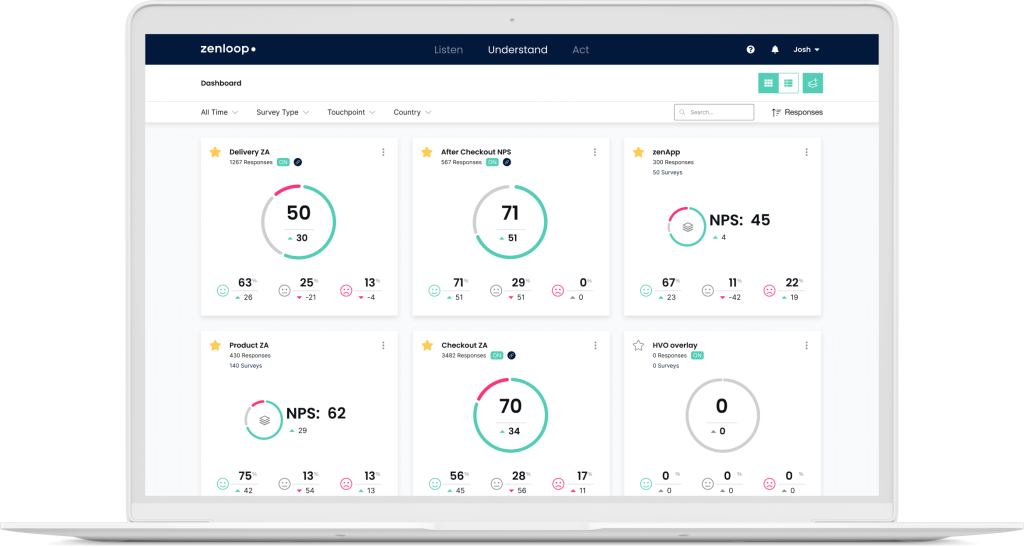Click the add survey group icon

click(812, 83)
